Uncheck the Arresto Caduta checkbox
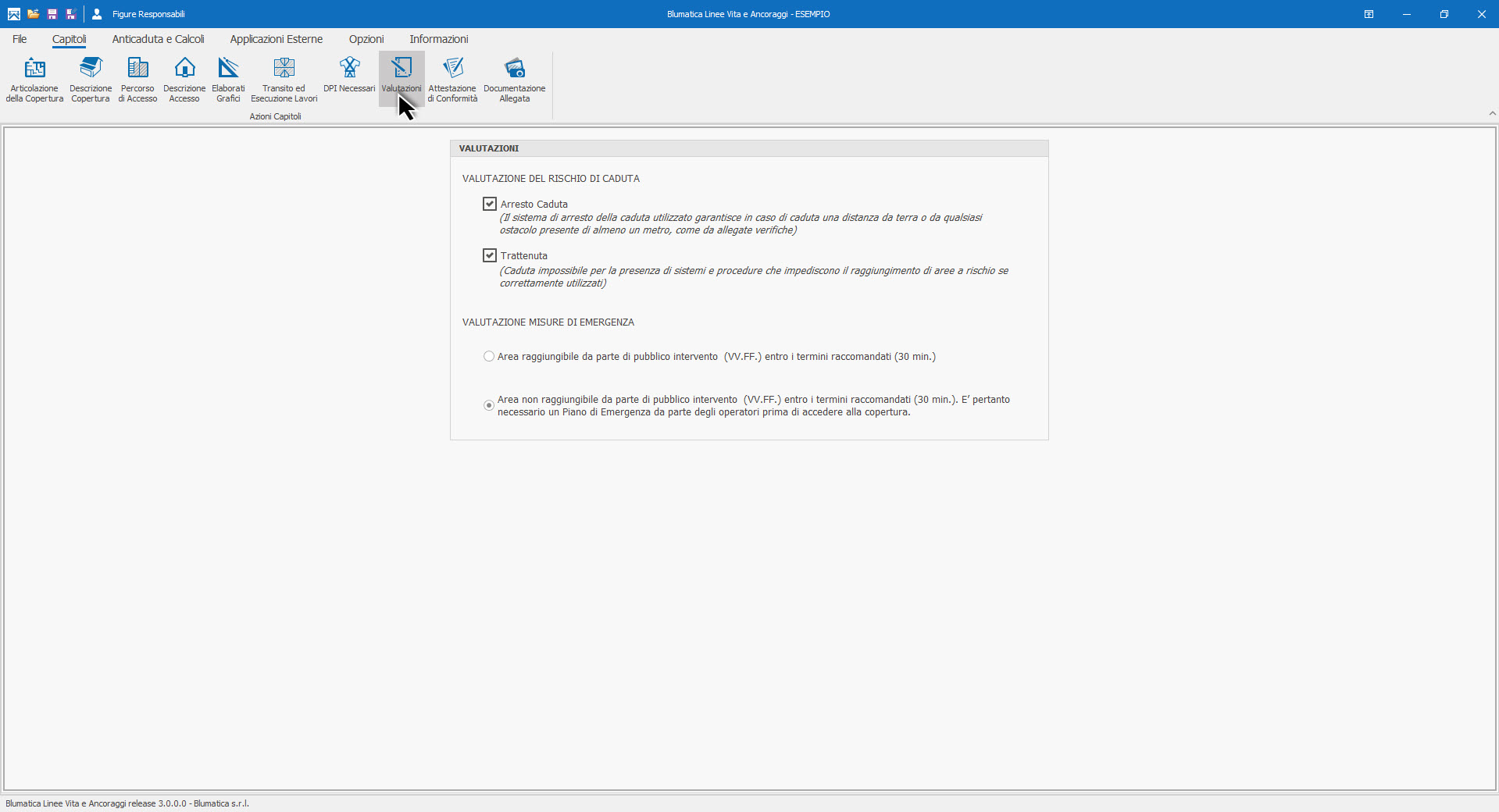This screenshot has height=812, width=1499. click(490, 204)
